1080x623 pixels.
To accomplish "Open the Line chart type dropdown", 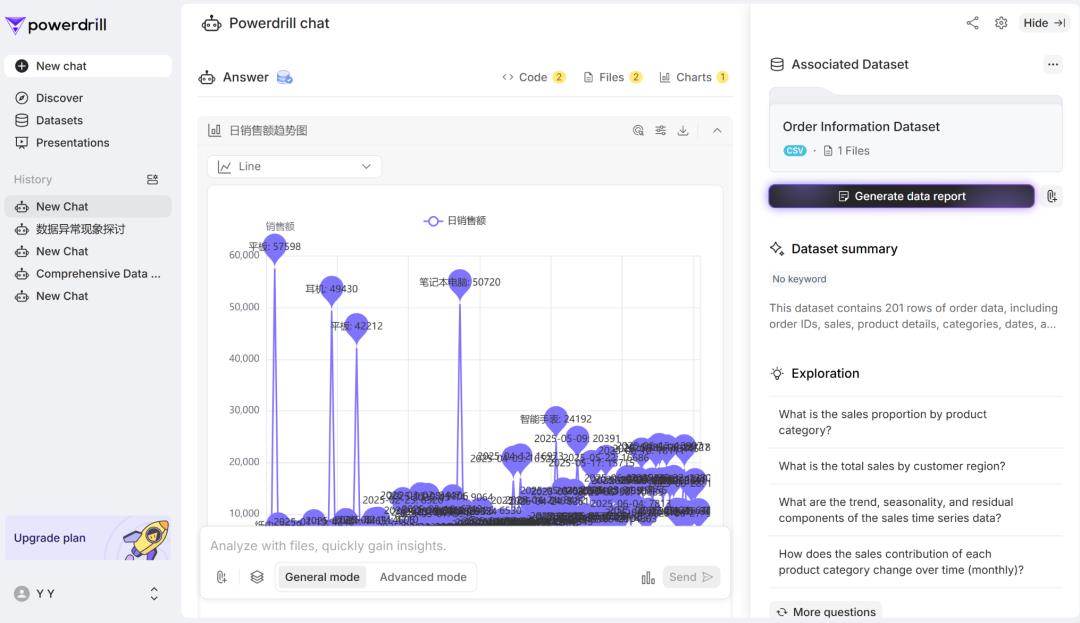I will point(294,167).
